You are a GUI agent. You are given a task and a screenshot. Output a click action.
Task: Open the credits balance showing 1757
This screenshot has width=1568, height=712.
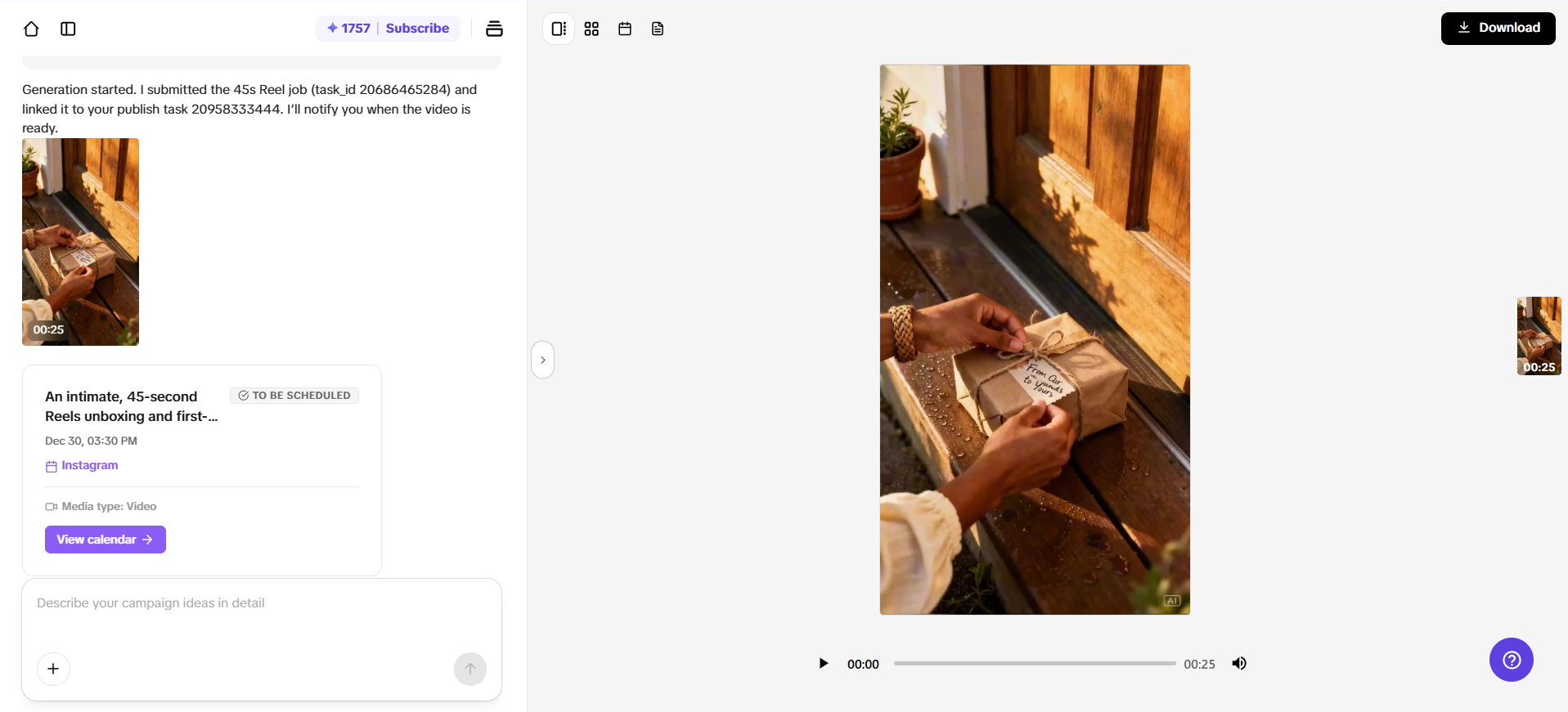click(349, 28)
